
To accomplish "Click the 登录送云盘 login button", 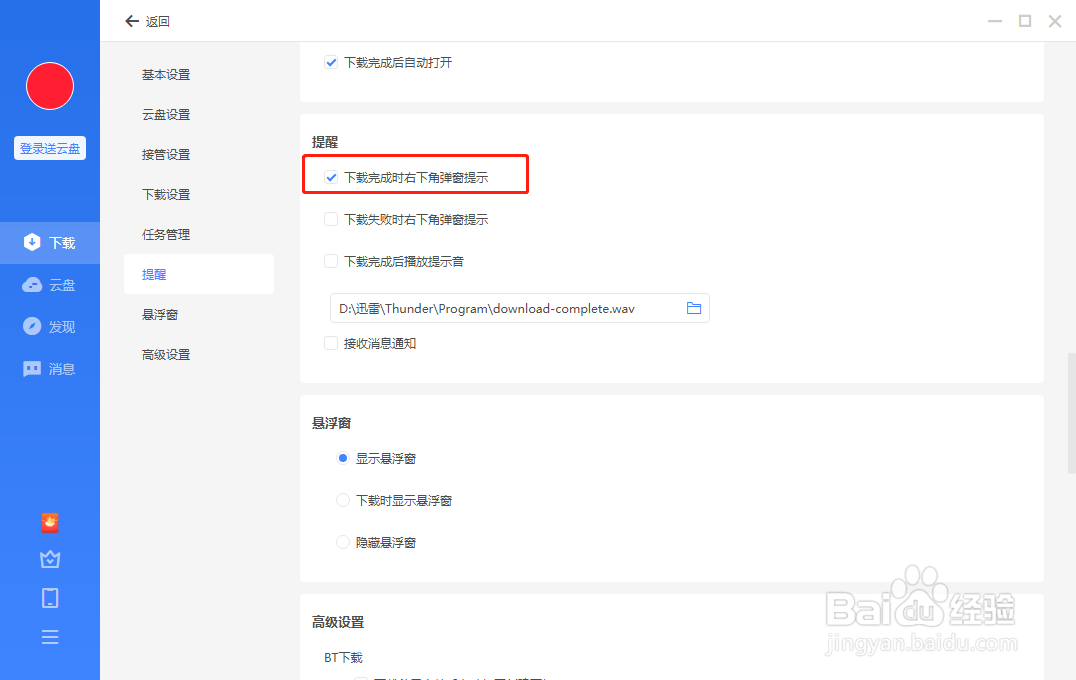I will point(49,147).
